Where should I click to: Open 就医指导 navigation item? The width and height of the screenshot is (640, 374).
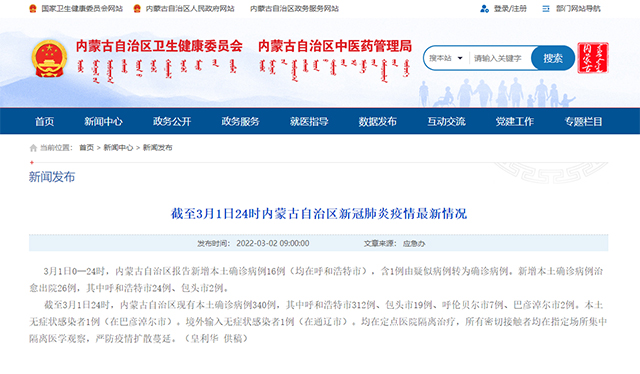(309, 121)
